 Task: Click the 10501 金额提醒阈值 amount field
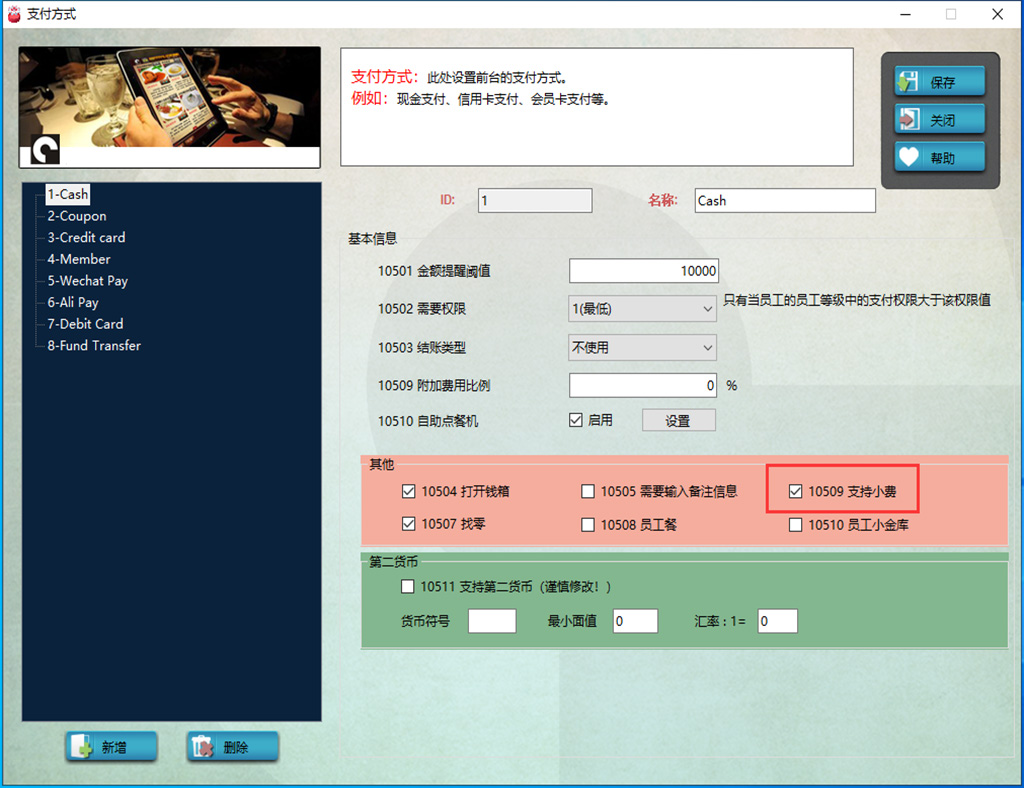pyautogui.click(x=643, y=271)
